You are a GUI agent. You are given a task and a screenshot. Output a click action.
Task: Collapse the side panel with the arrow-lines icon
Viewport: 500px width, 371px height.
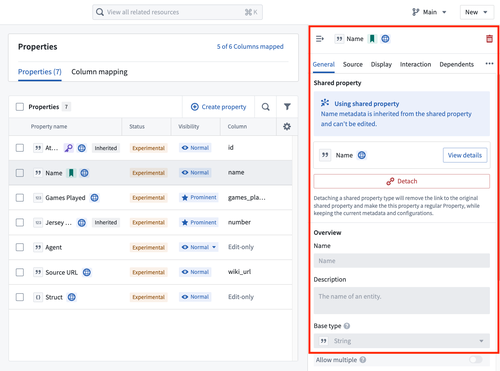pos(320,39)
